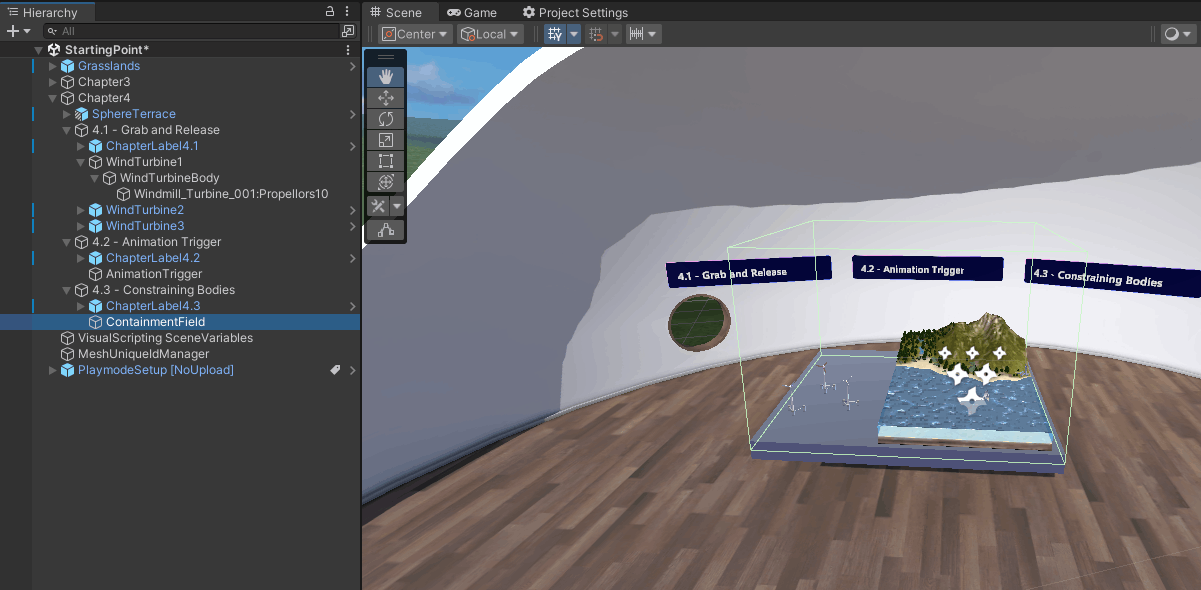The height and width of the screenshot is (590, 1201).
Task: Click the SphereTerrace prefab variant icon
Action: coord(82,114)
